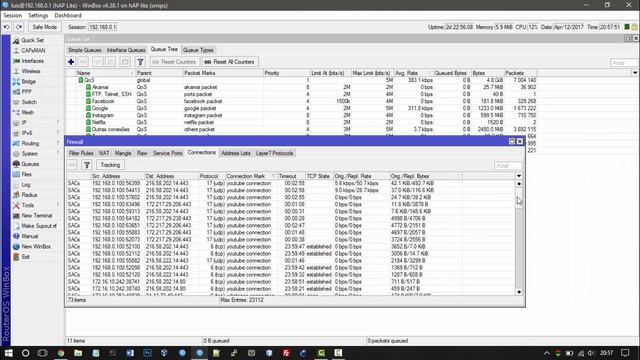Open Quick Set in the sidebar
Image resolution: width=640 pixels, height=360 pixels.
click(x=32, y=40)
